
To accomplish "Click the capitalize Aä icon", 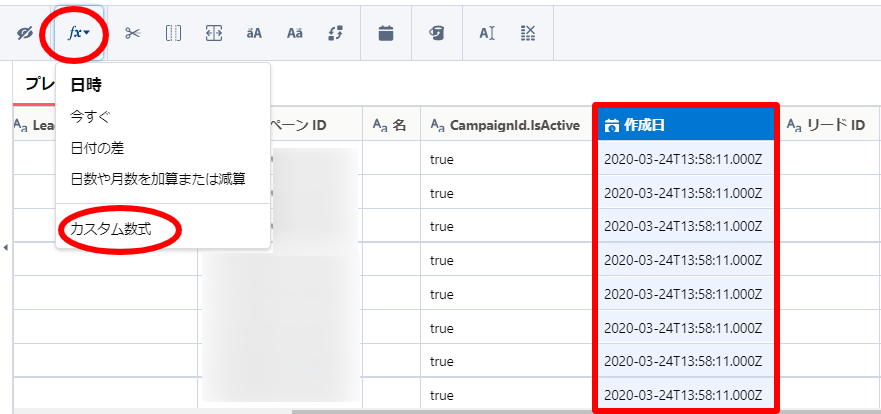I will click(294, 33).
